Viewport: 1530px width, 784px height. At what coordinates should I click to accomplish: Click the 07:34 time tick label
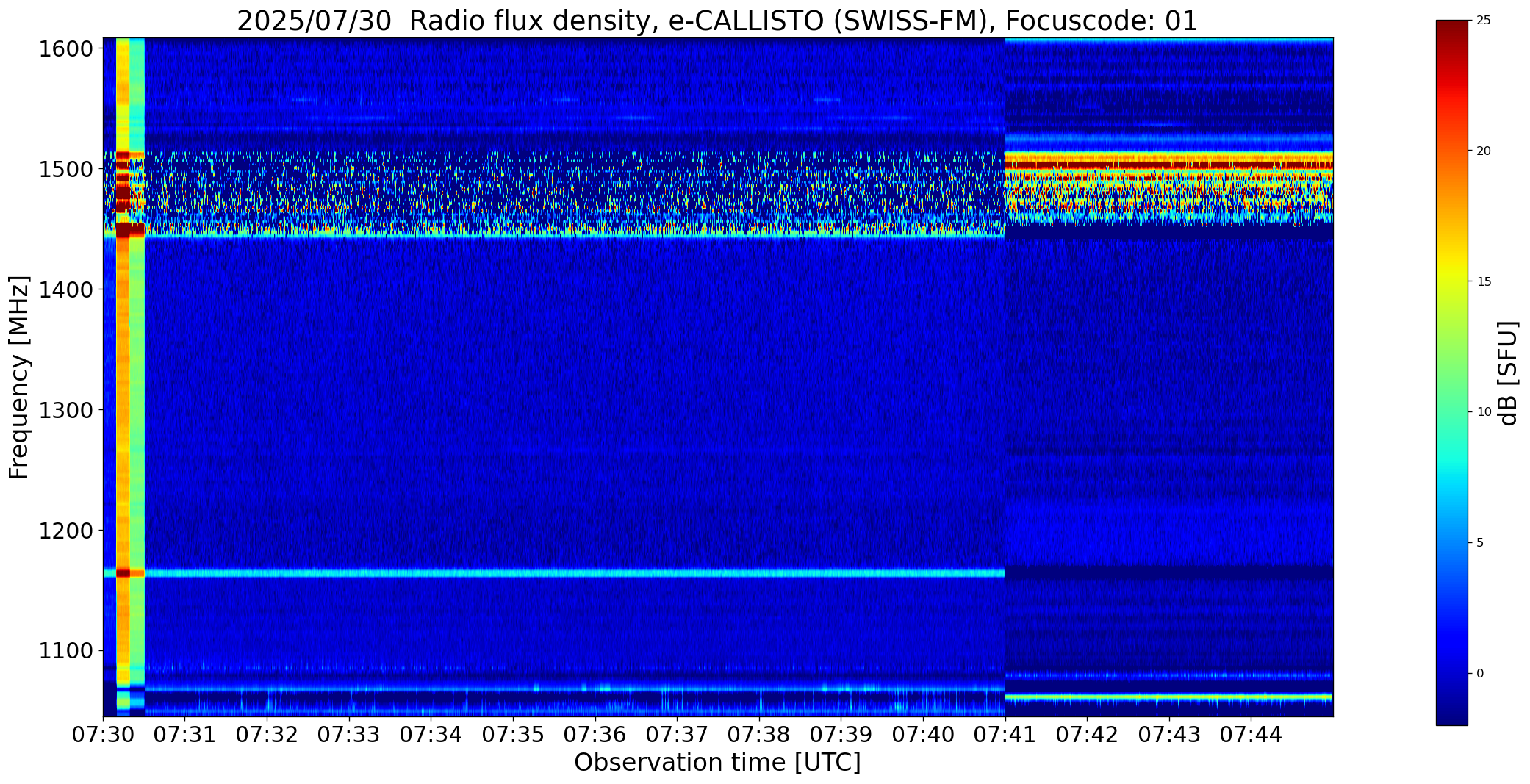[431, 734]
